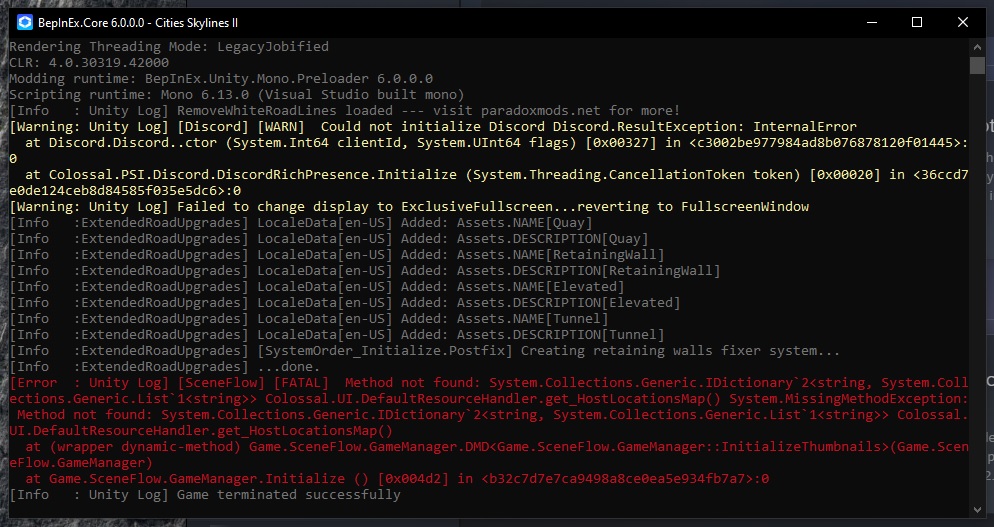Click the 'Failed to change display to ExclusiveFullscreen' warning

click(x=409, y=206)
